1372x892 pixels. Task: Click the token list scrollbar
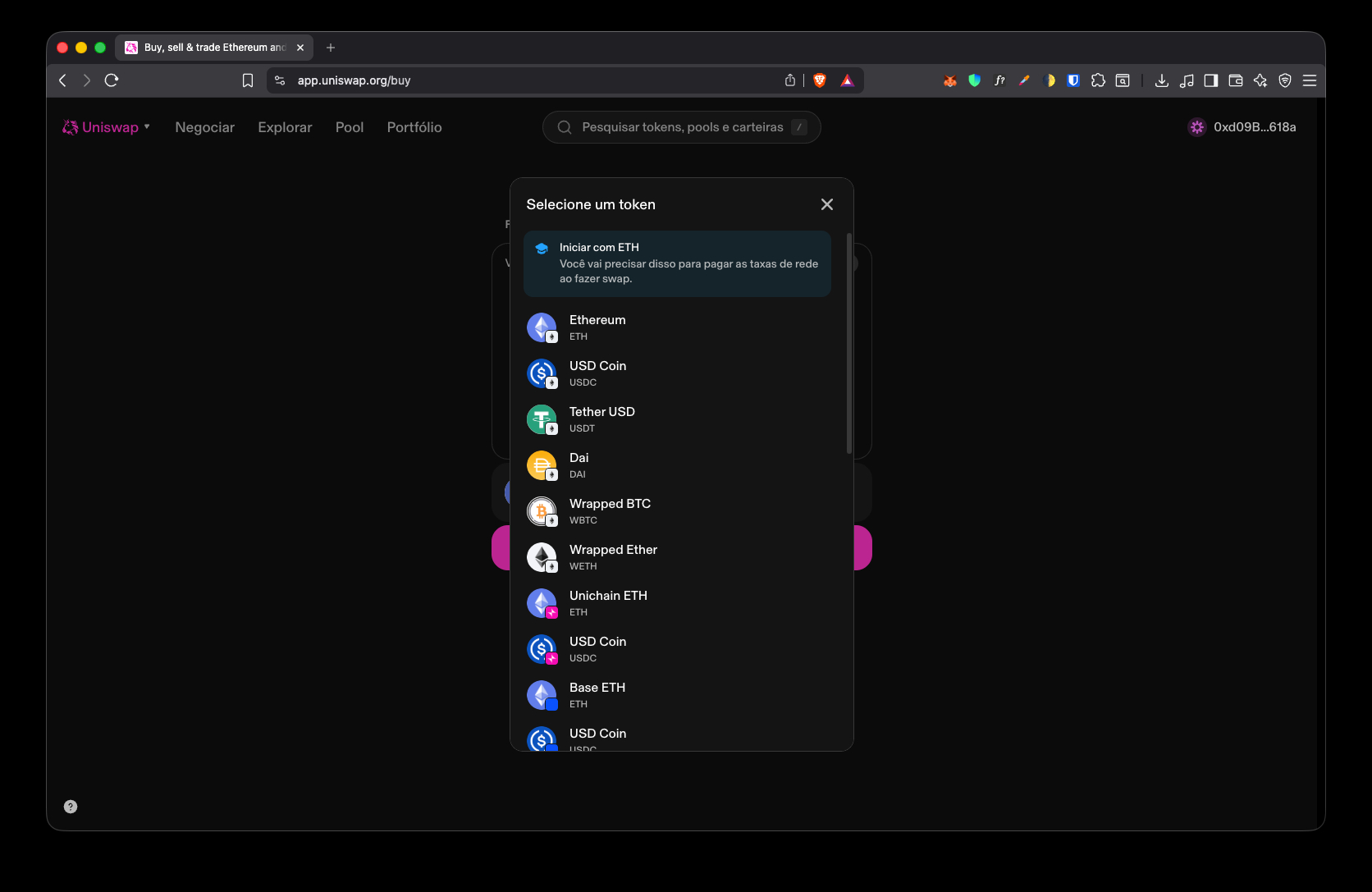click(848, 343)
